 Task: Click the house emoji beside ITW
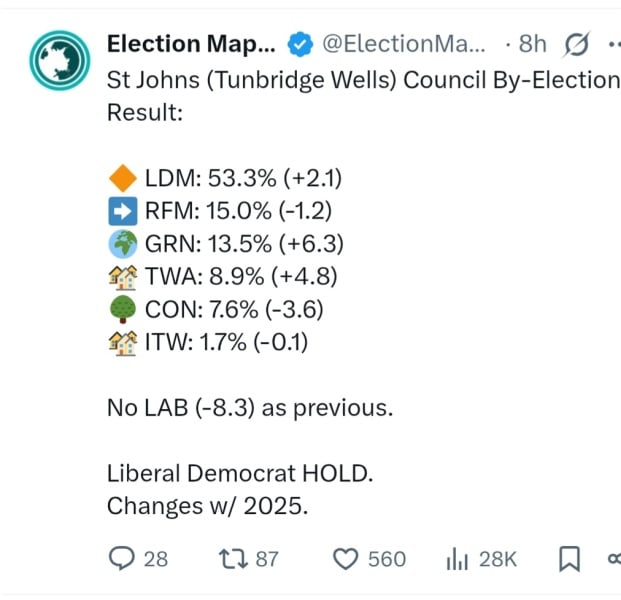(x=121, y=343)
